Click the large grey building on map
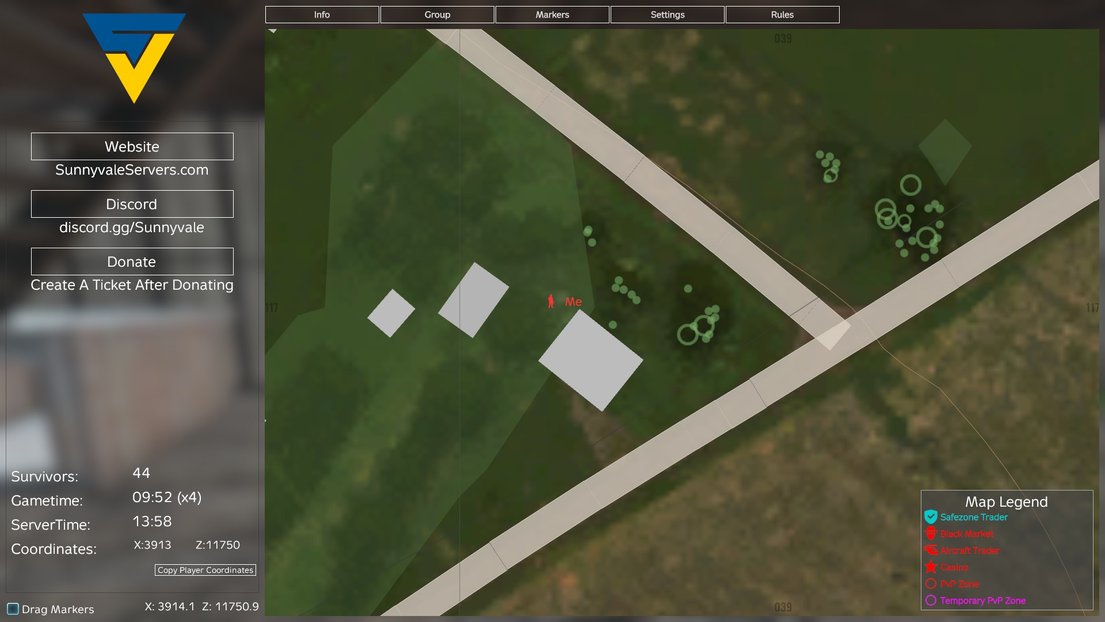 (591, 360)
